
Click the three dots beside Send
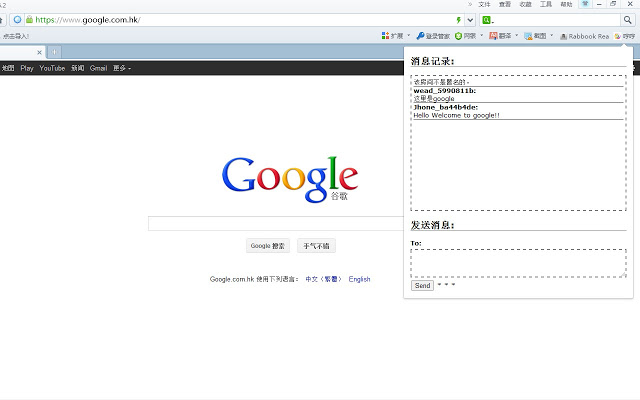446,284
